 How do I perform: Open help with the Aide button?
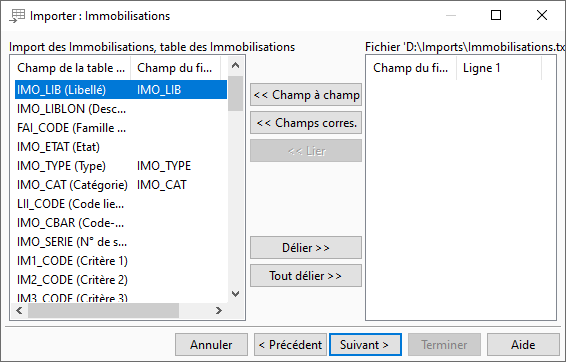tap(523, 345)
